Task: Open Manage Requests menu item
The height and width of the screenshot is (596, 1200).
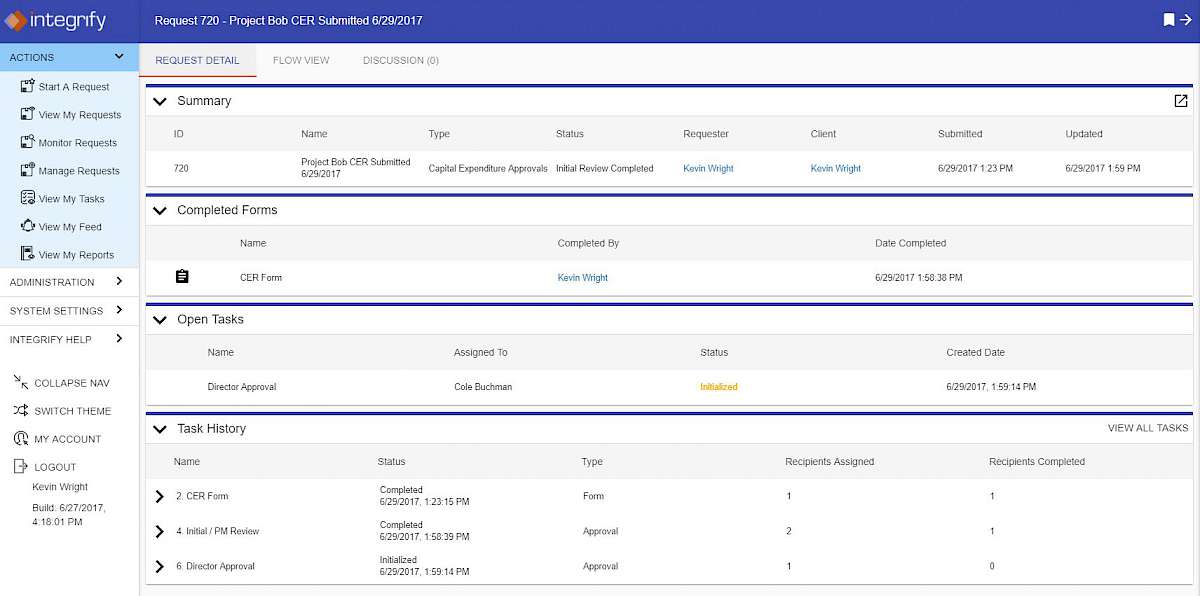Action: click(79, 171)
